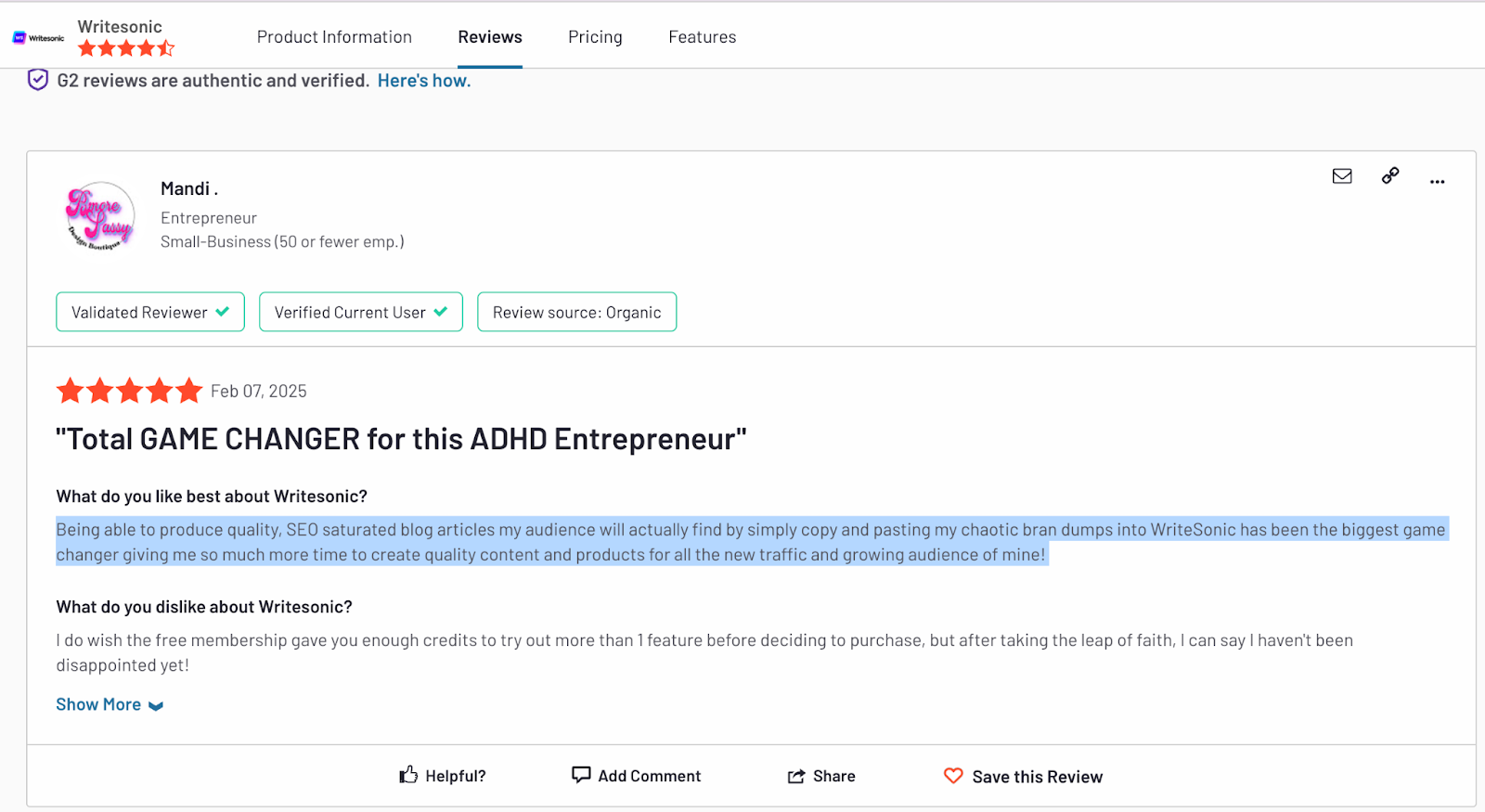Click the Verified Current User badge
Image resolution: width=1485 pixels, height=812 pixels.
tap(361, 312)
